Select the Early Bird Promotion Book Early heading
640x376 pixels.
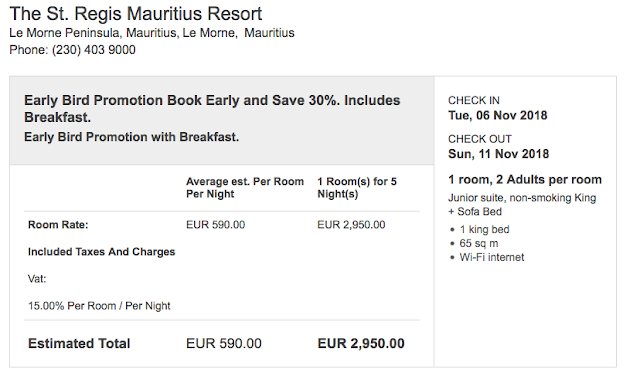pyautogui.click(x=212, y=109)
